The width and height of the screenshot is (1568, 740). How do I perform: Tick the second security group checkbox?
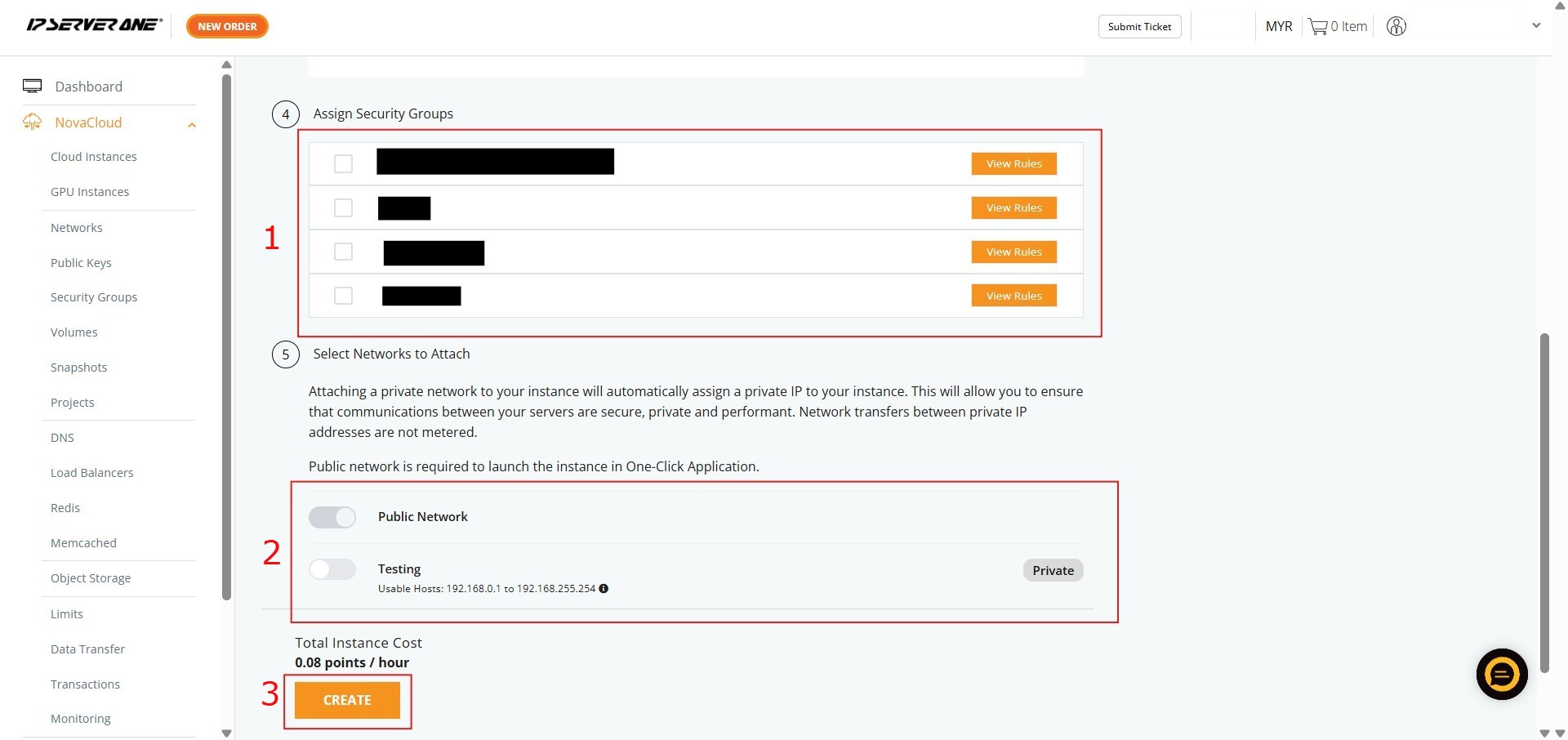pos(343,207)
